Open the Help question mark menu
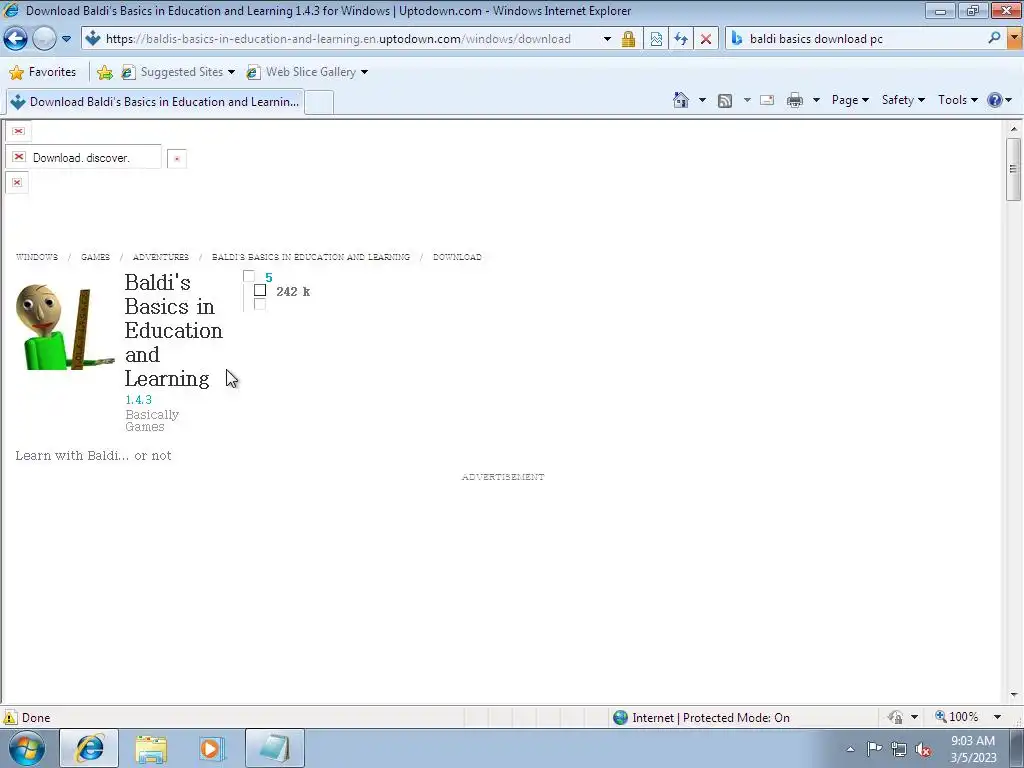Image resolution: width=1024 pixels, height=768 pixels. [999, 100]
